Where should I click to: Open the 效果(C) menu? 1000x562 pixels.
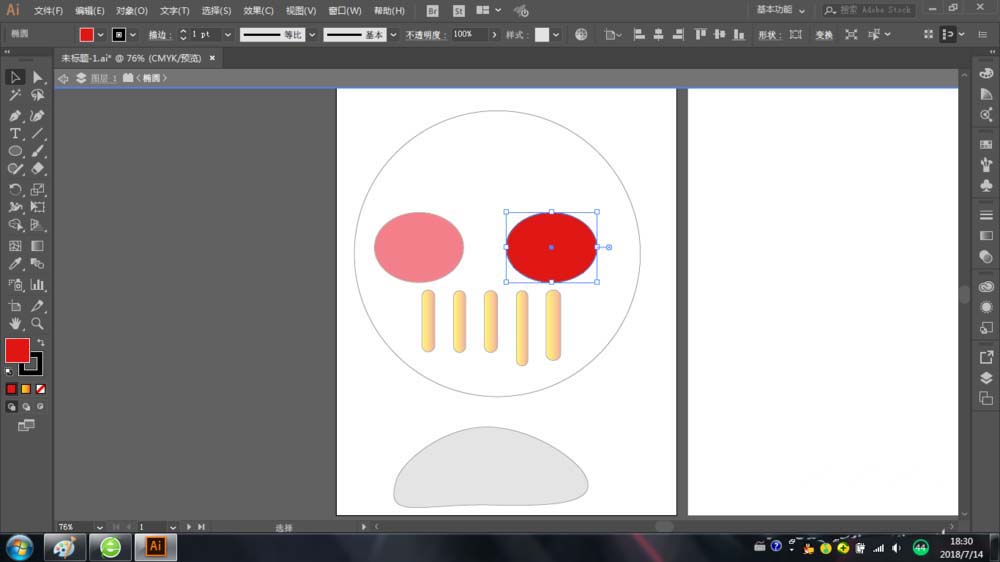258,11
